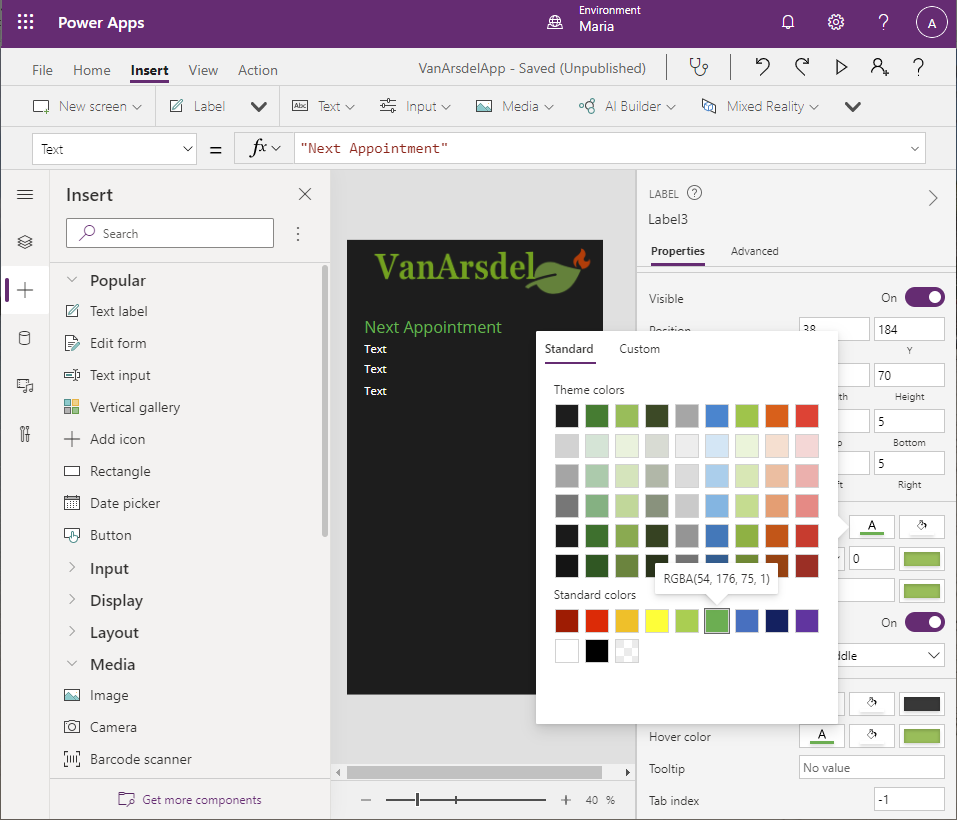
Task: Click Get more components link
Action: pos(190,799)
